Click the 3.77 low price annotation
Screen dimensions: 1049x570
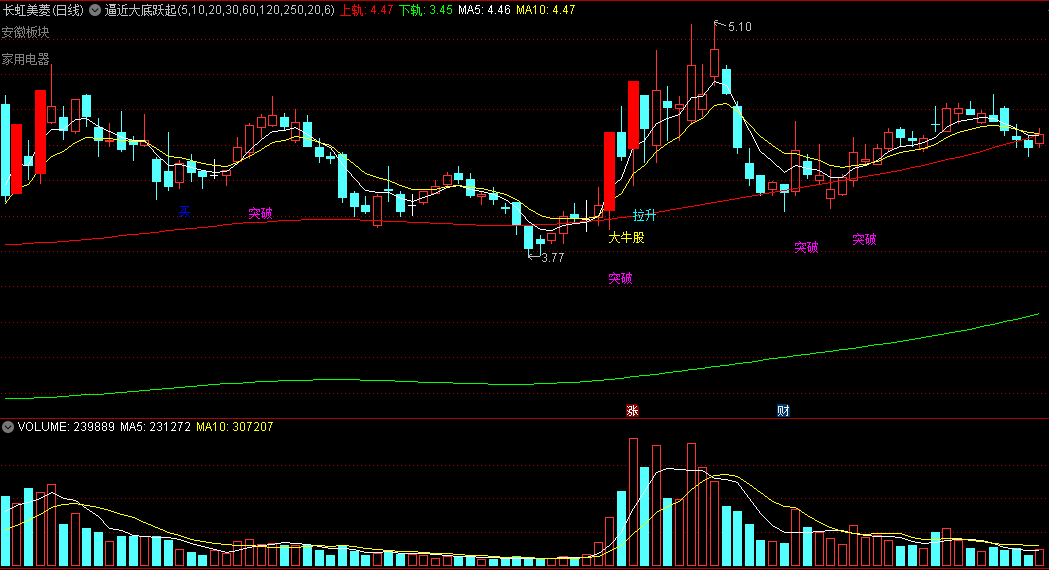pos(553,258)
